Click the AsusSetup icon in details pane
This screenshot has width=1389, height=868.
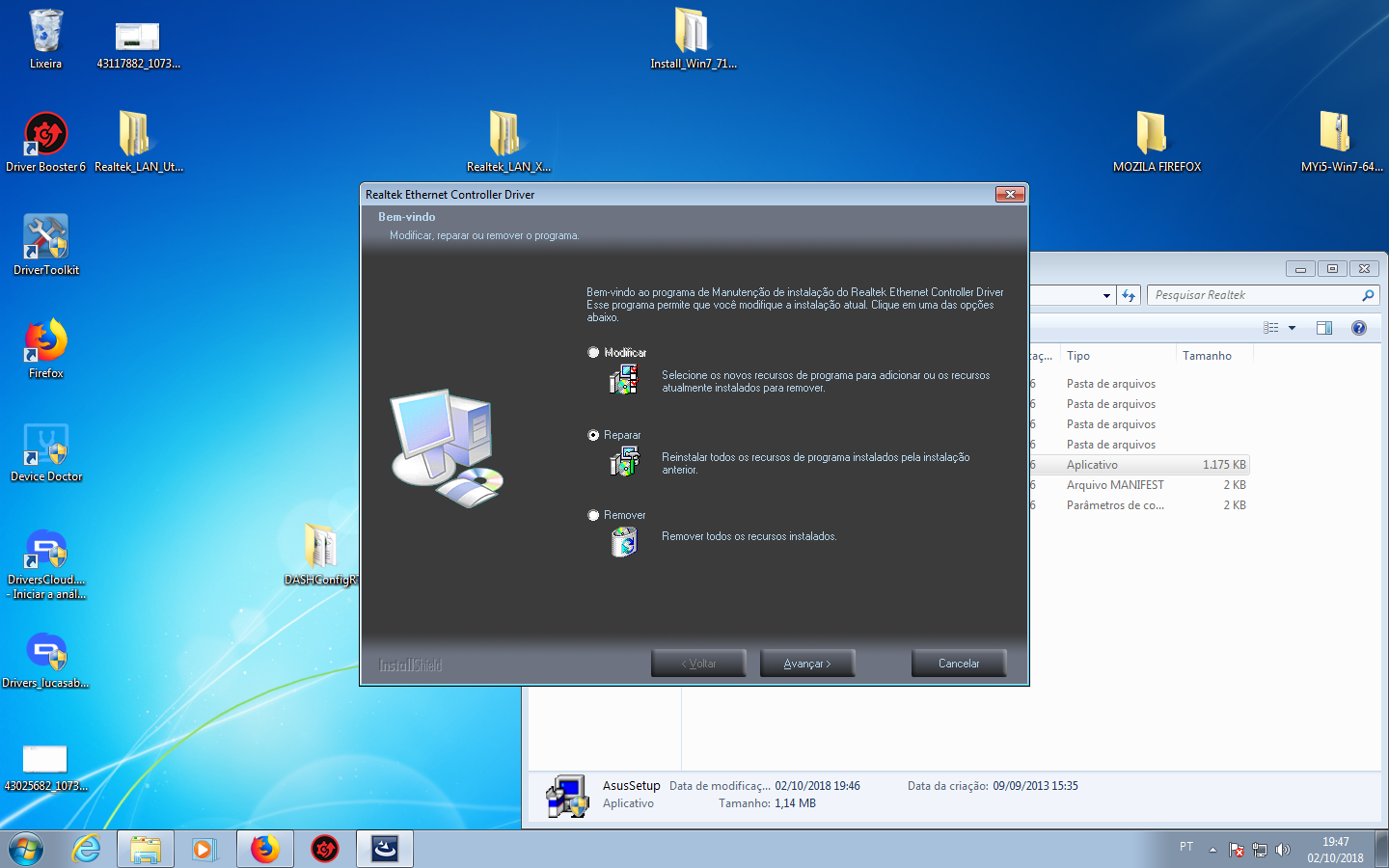click(x=566, y=796)
